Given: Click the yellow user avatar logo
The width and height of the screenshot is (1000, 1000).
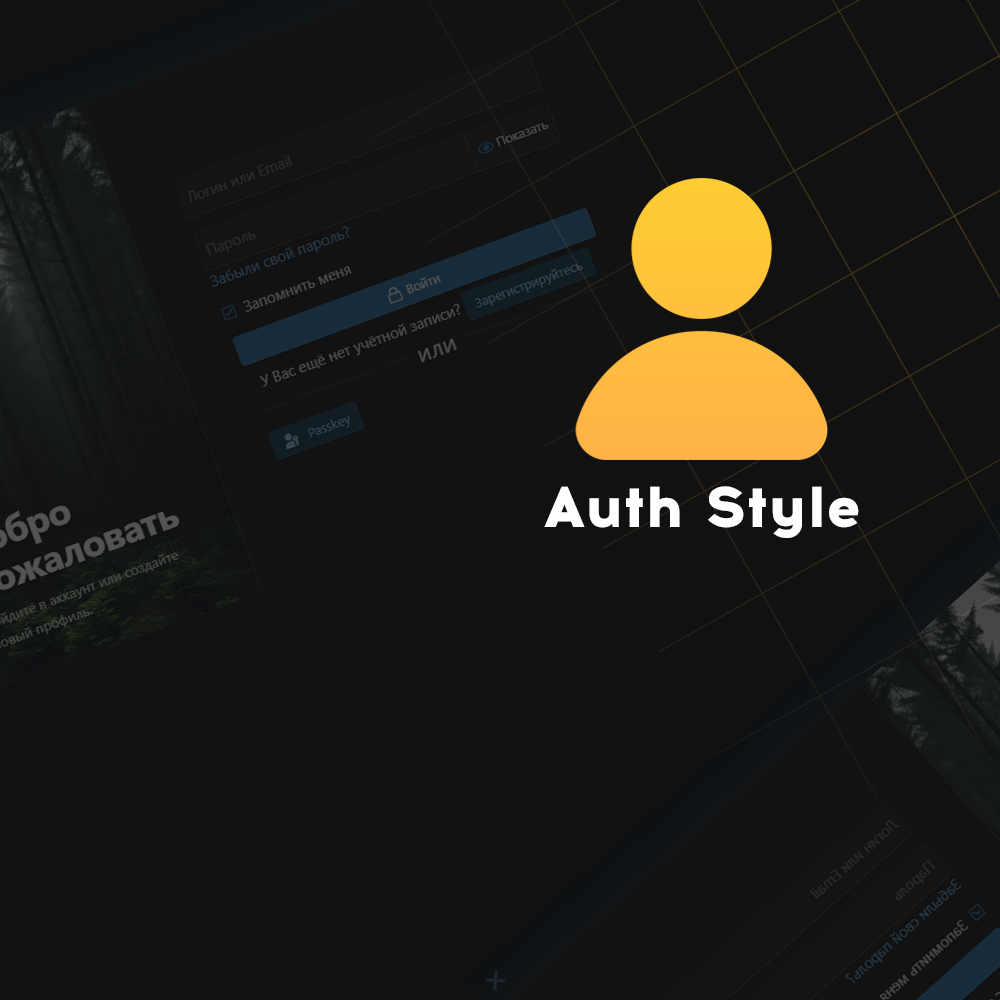Looking at the screenshot, I should [x=701, y=319].
